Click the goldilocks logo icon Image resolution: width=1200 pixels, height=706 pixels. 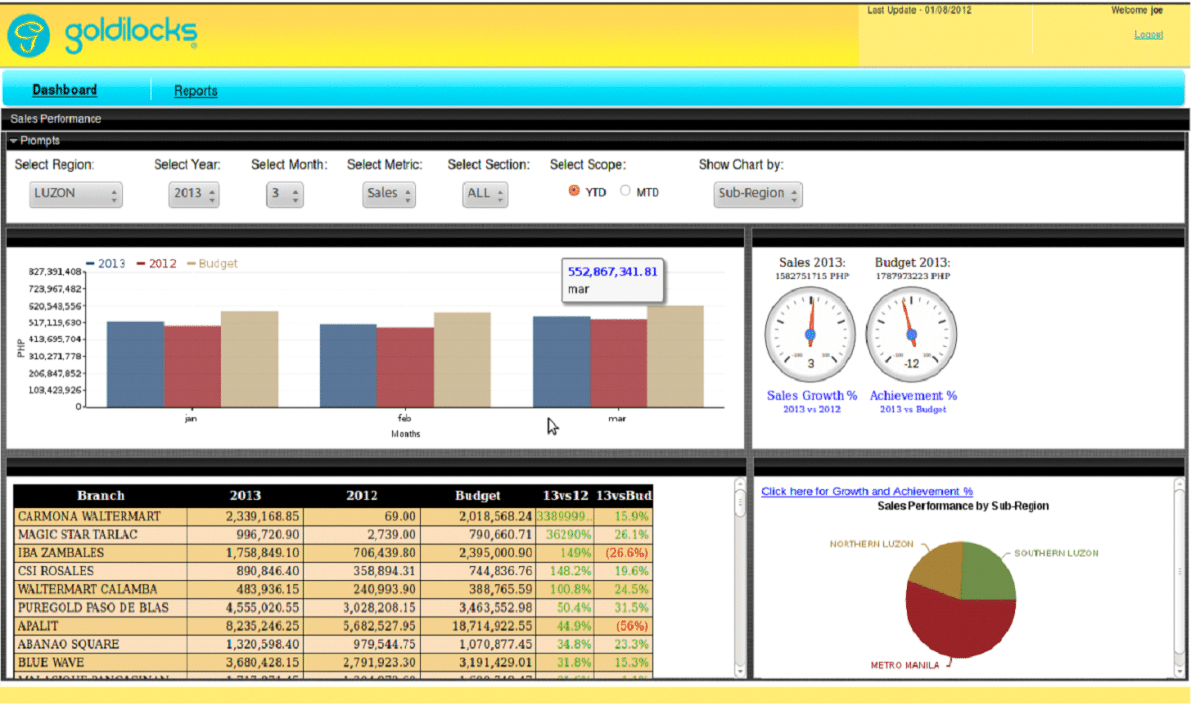[26, 33]
